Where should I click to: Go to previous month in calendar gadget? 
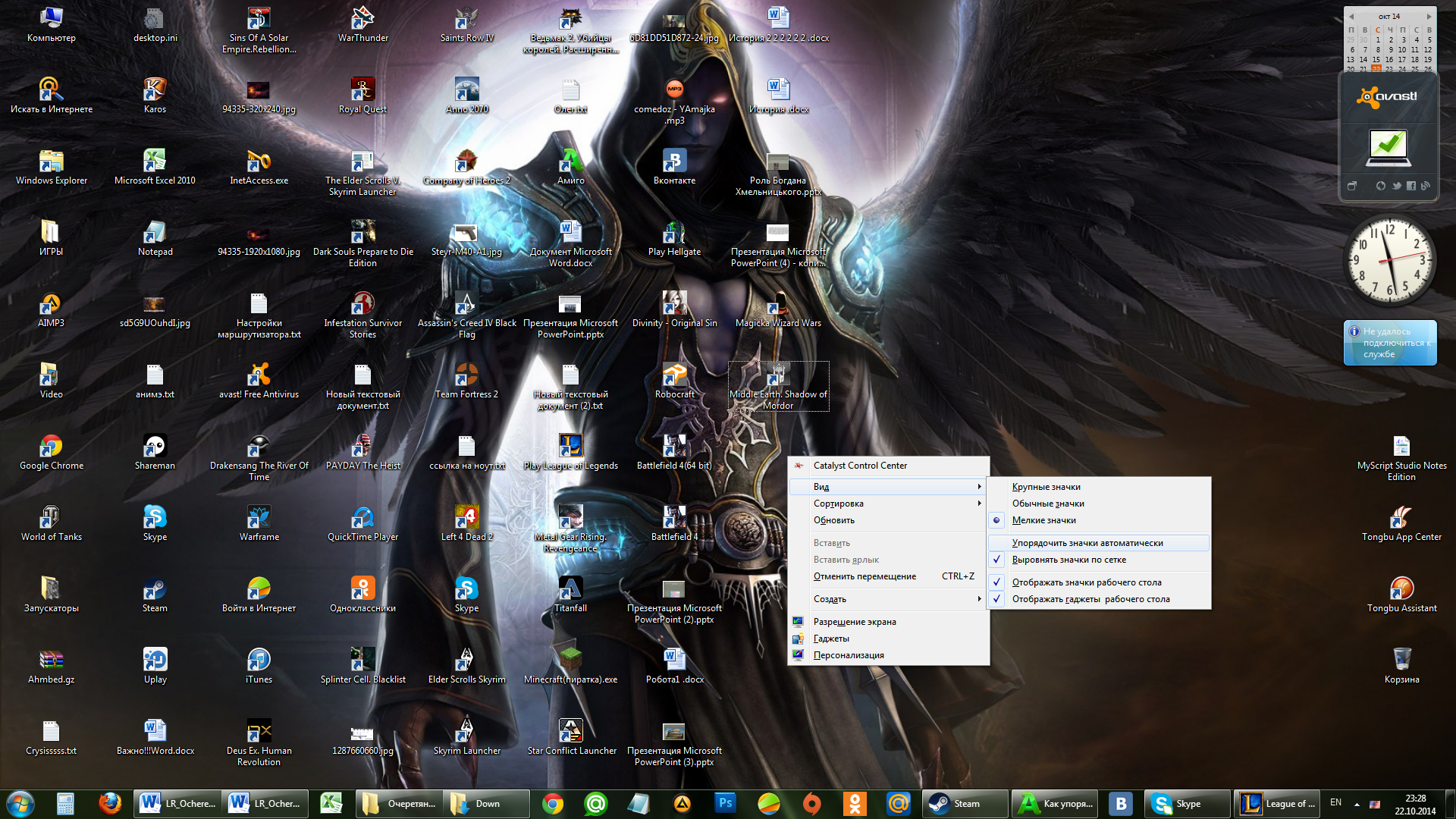(x=1351, y=16)
